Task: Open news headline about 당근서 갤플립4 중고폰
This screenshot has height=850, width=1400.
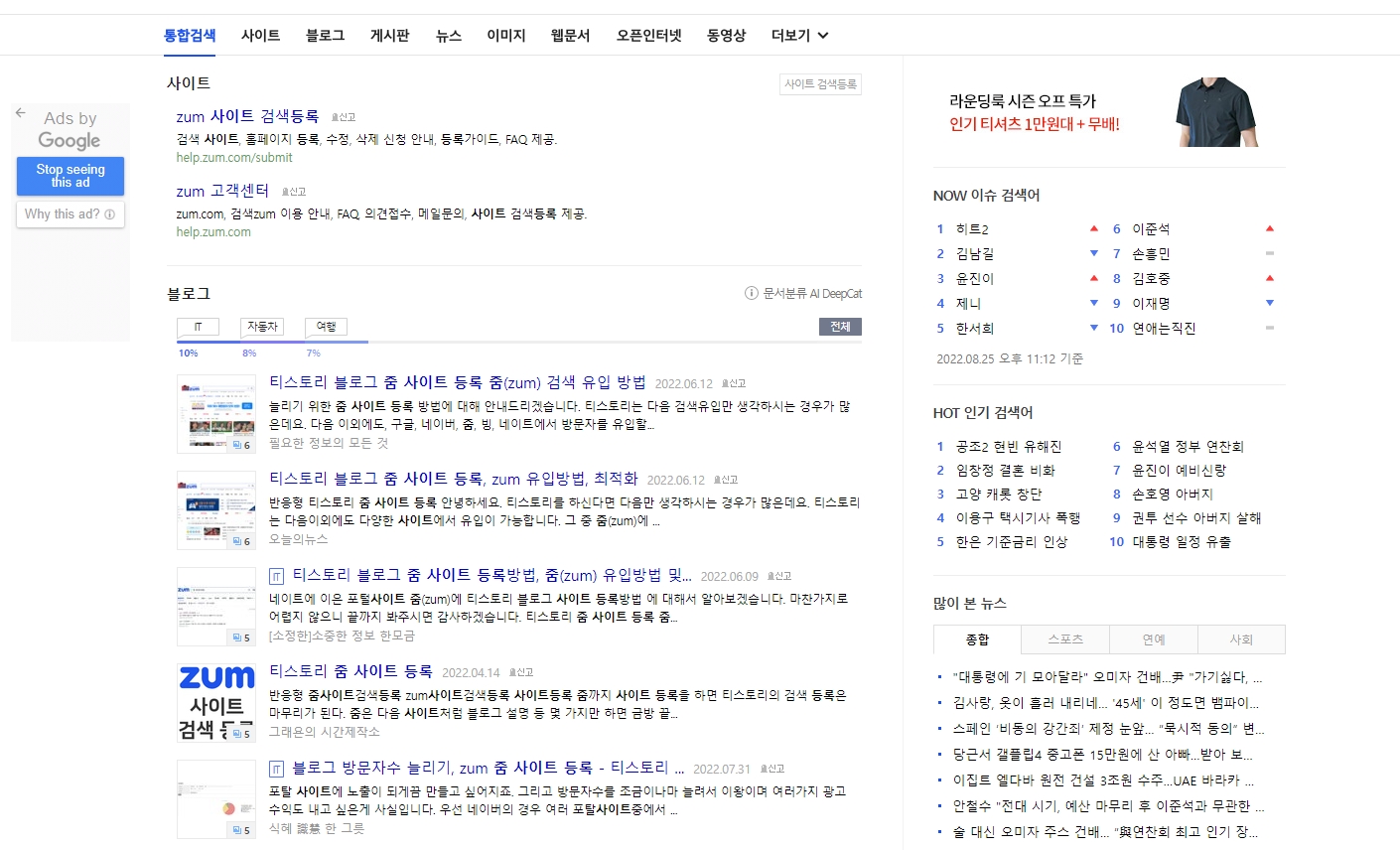Action: [x=1102, y=755]
